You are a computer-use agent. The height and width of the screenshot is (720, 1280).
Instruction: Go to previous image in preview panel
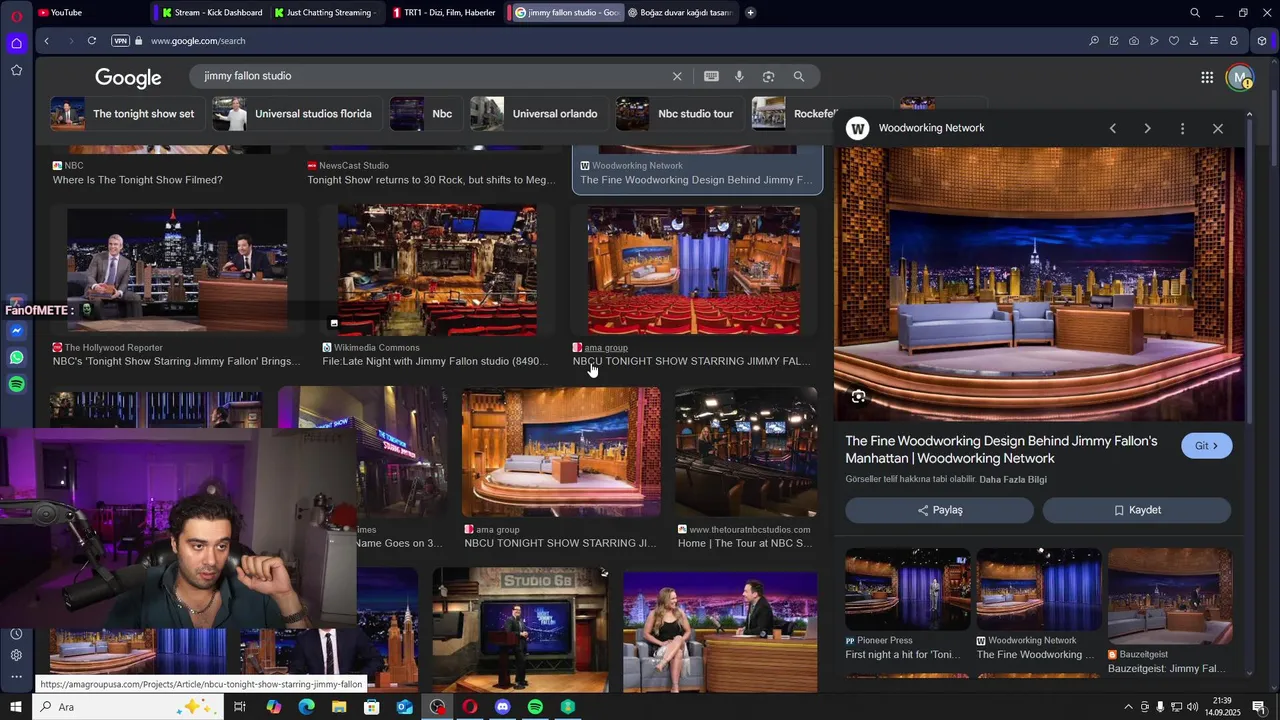(x=1112, y=128)
